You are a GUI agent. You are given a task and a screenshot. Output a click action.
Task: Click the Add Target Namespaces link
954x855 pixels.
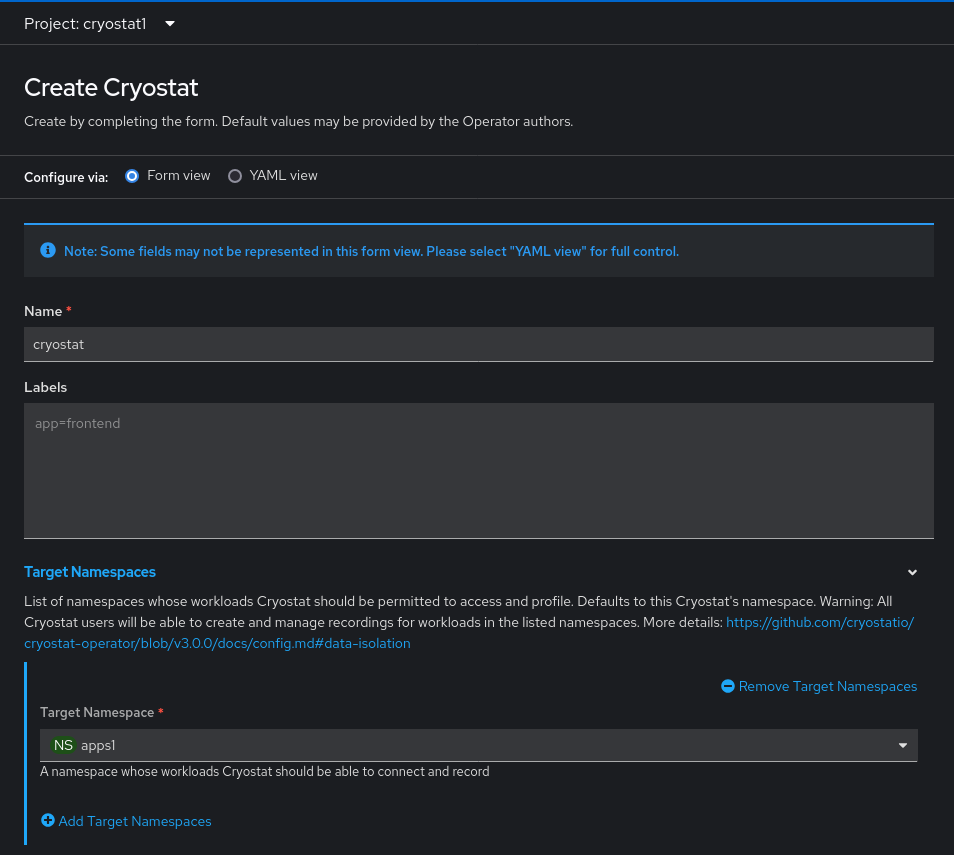[x=135, y=821]
